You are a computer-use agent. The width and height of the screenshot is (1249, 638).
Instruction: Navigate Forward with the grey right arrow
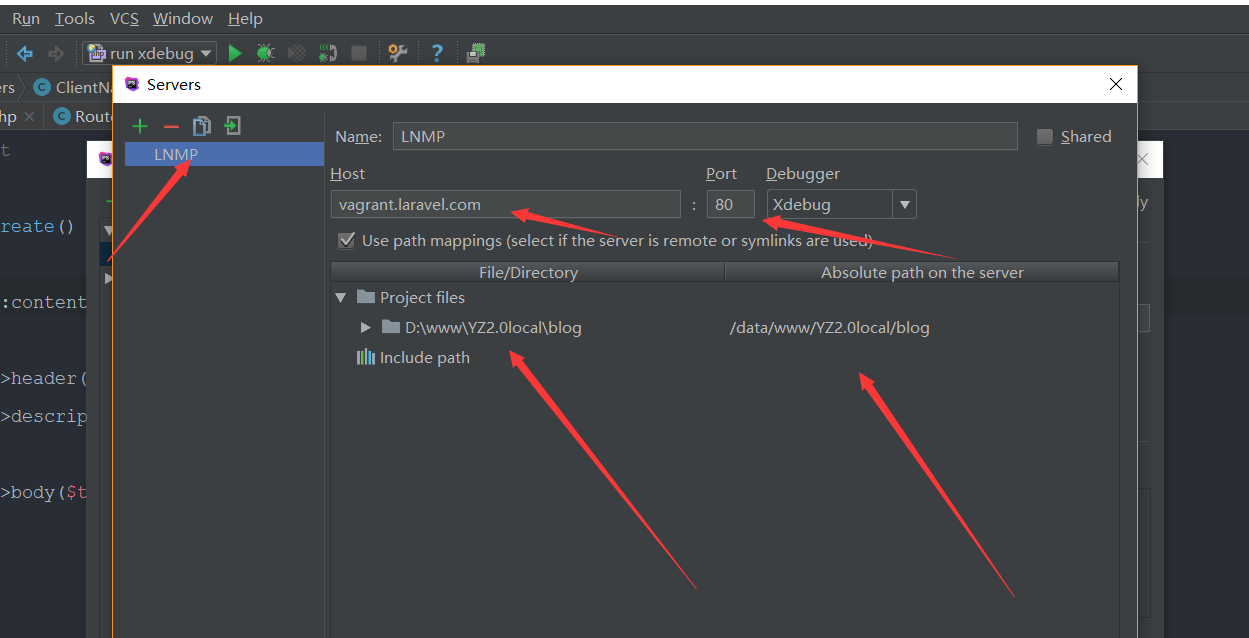(x=56, y=53)
